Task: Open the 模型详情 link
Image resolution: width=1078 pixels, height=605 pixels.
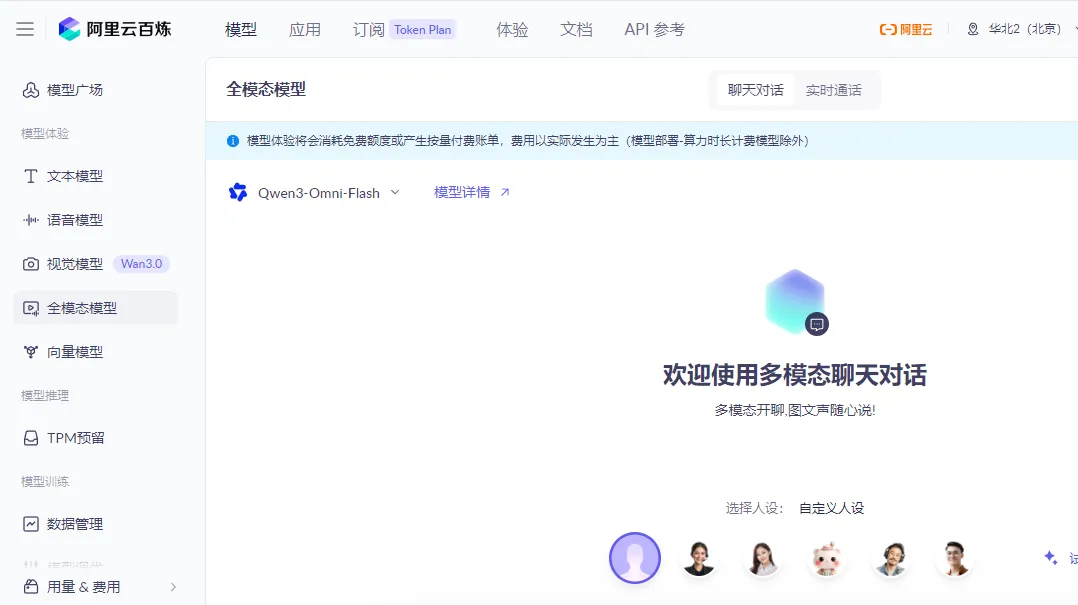Action: point(462,192)
